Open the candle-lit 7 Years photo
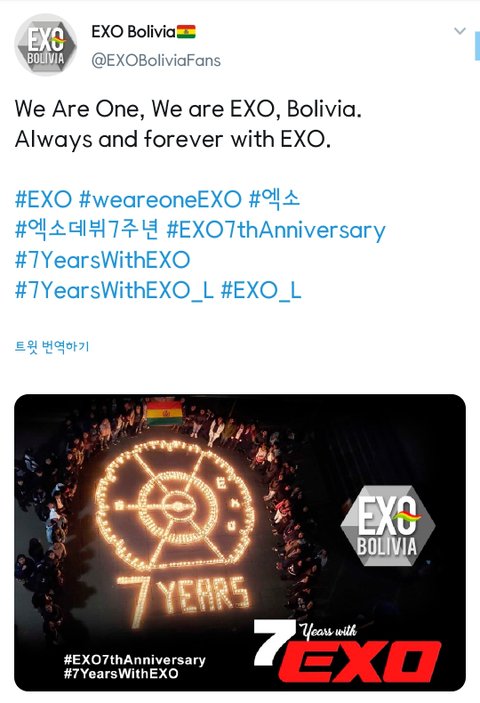 (x=240, y=543)
